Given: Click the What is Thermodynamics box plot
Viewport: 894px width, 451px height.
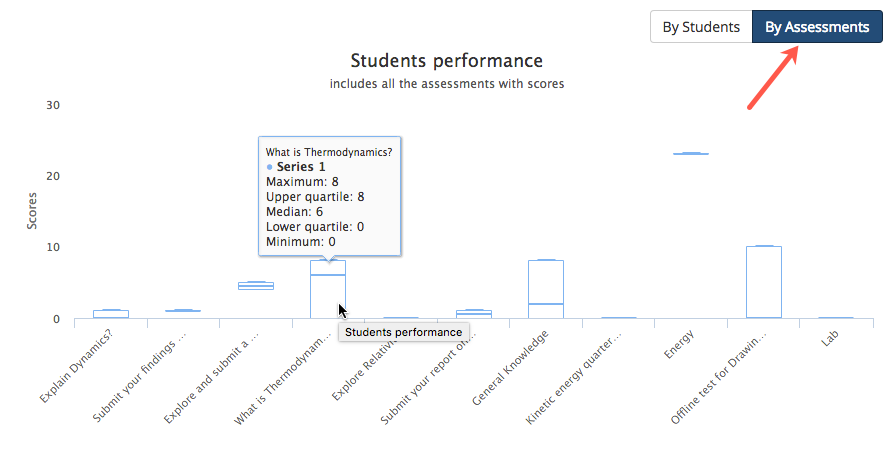Looking at the screenshot, I should pyautogui.click(x=328, y=289).
